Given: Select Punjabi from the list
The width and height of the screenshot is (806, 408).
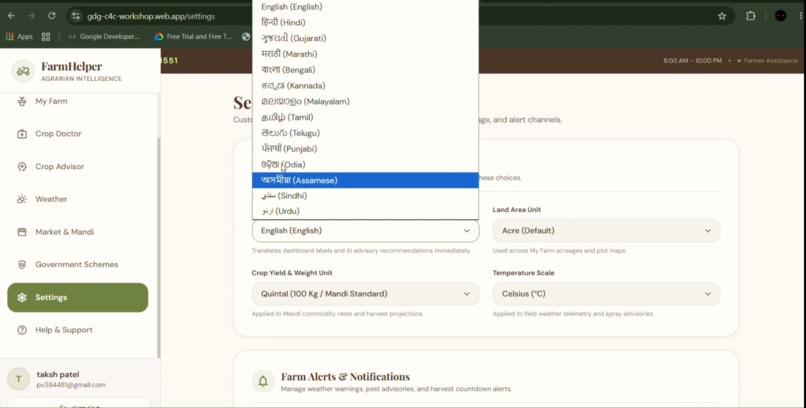Looking at the screenshot, I should pyautogui.click(x=365, y=149).
